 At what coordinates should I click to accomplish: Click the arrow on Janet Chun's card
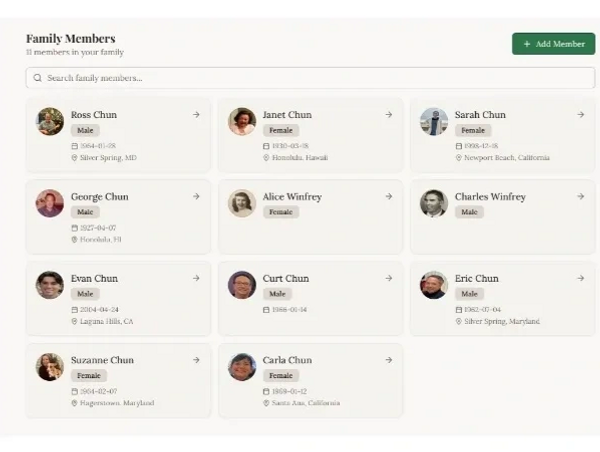(x=388, y=115)
